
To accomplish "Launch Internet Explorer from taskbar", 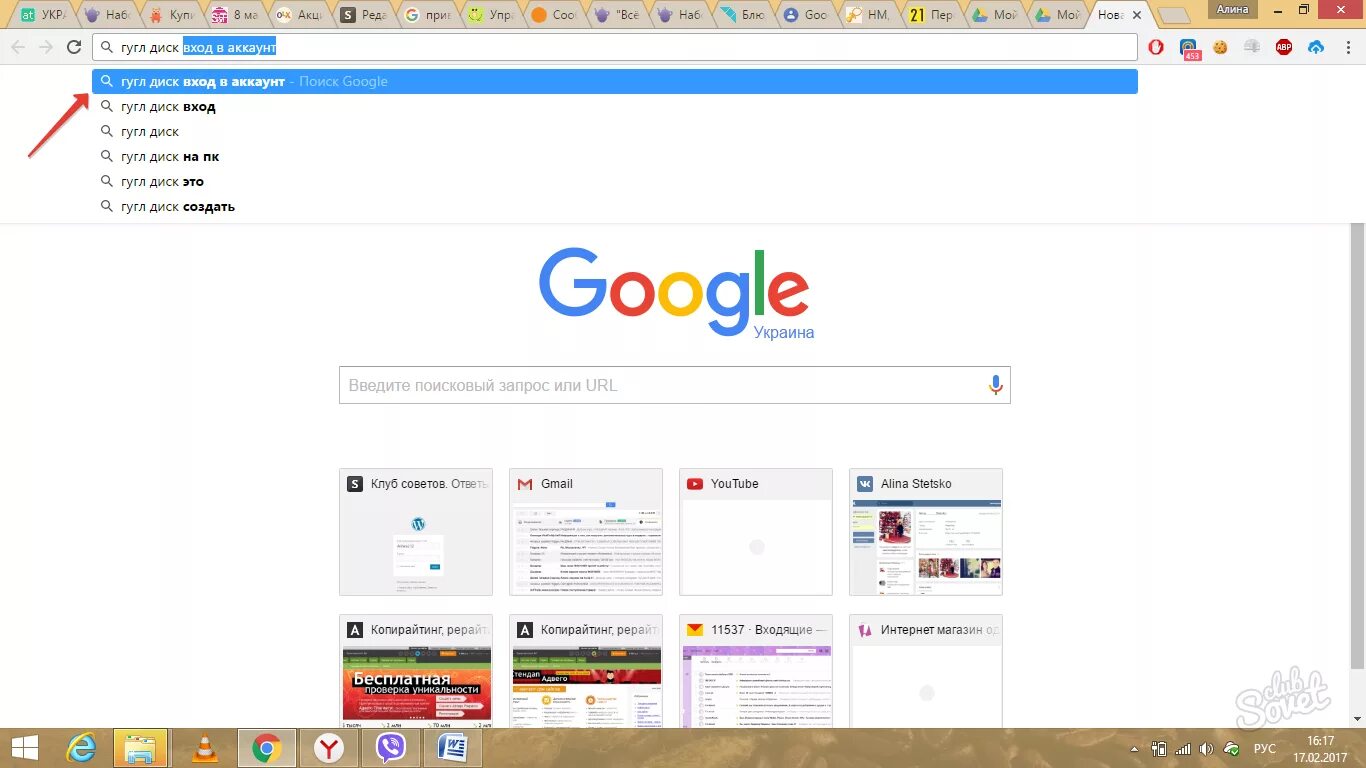I will 80,748.
